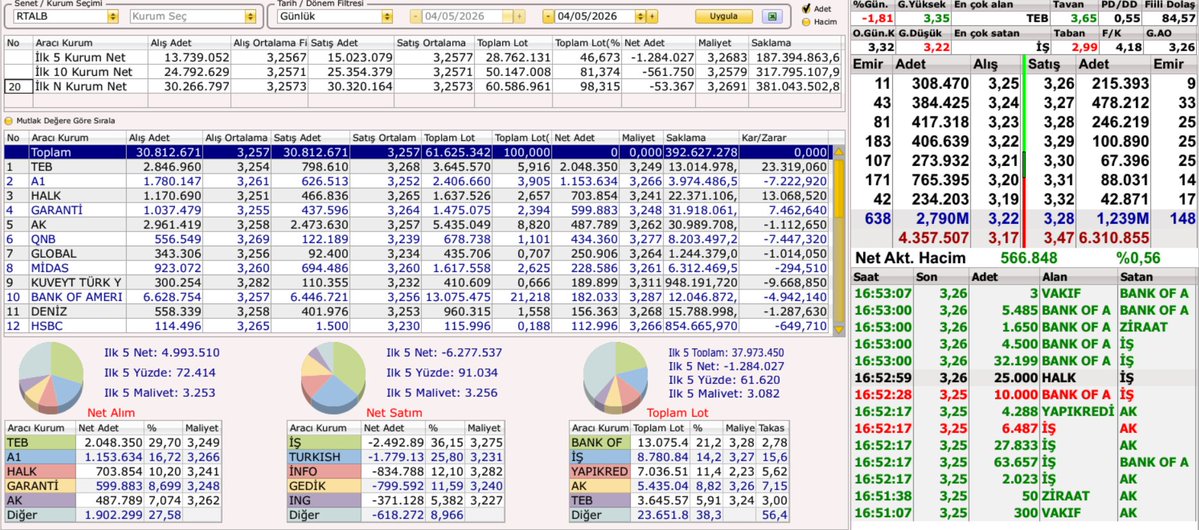1199x530 pixels.
Task: Click the end date 04/05/2026 stepper arrows
Action: click(x=641, y=17)
